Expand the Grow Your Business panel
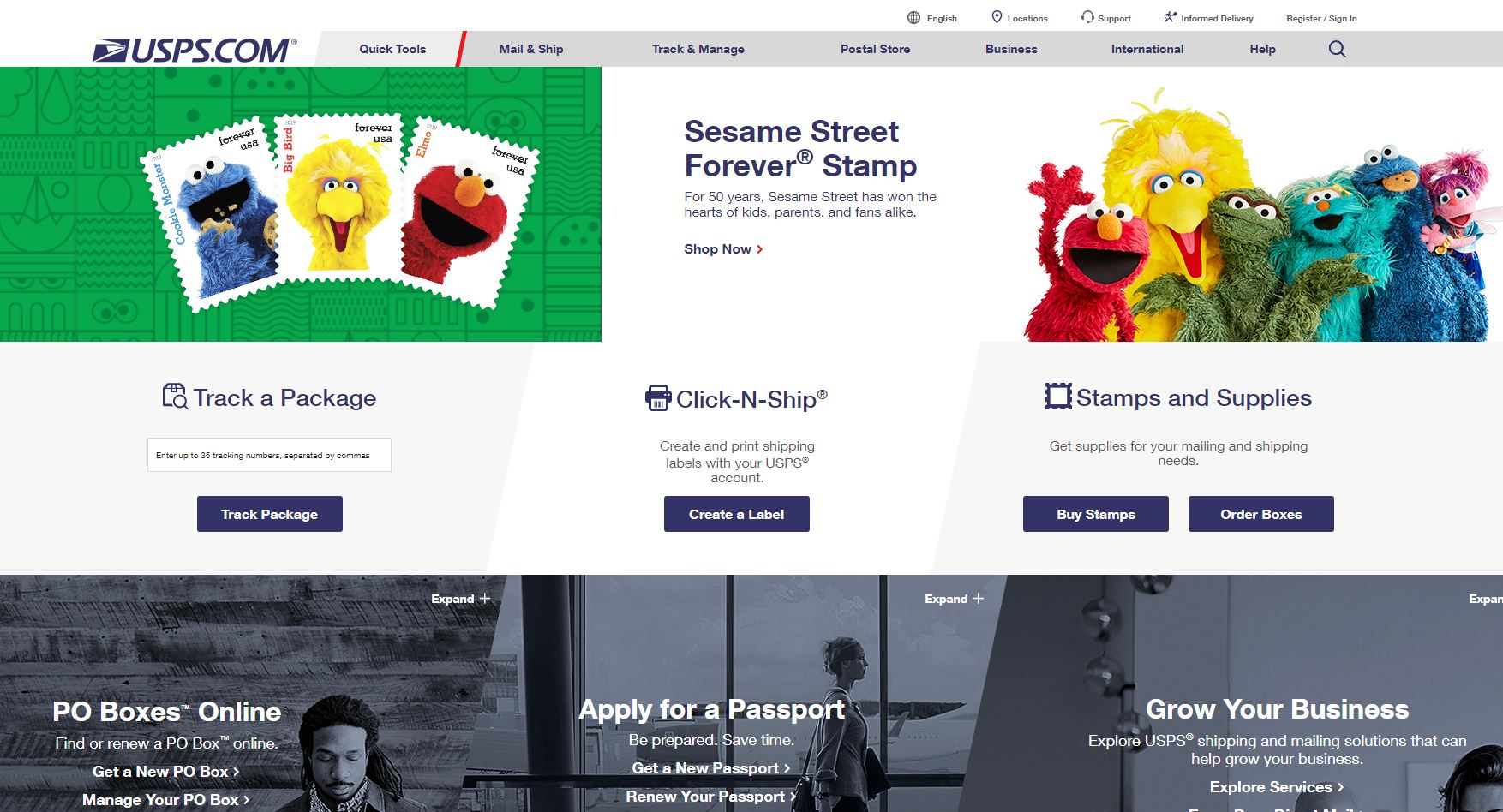This screenshot has width=1503, height=812. coord(1485,599)
